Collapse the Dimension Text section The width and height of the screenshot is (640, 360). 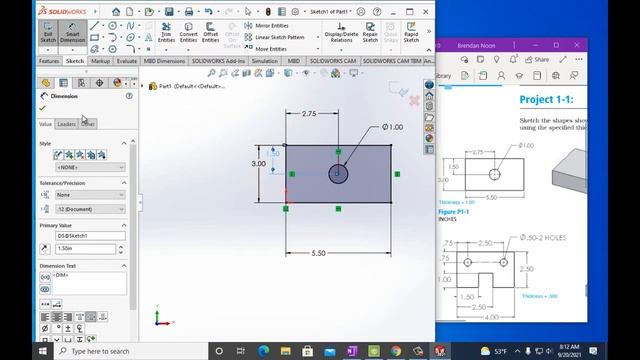click(x=124, y=266)
